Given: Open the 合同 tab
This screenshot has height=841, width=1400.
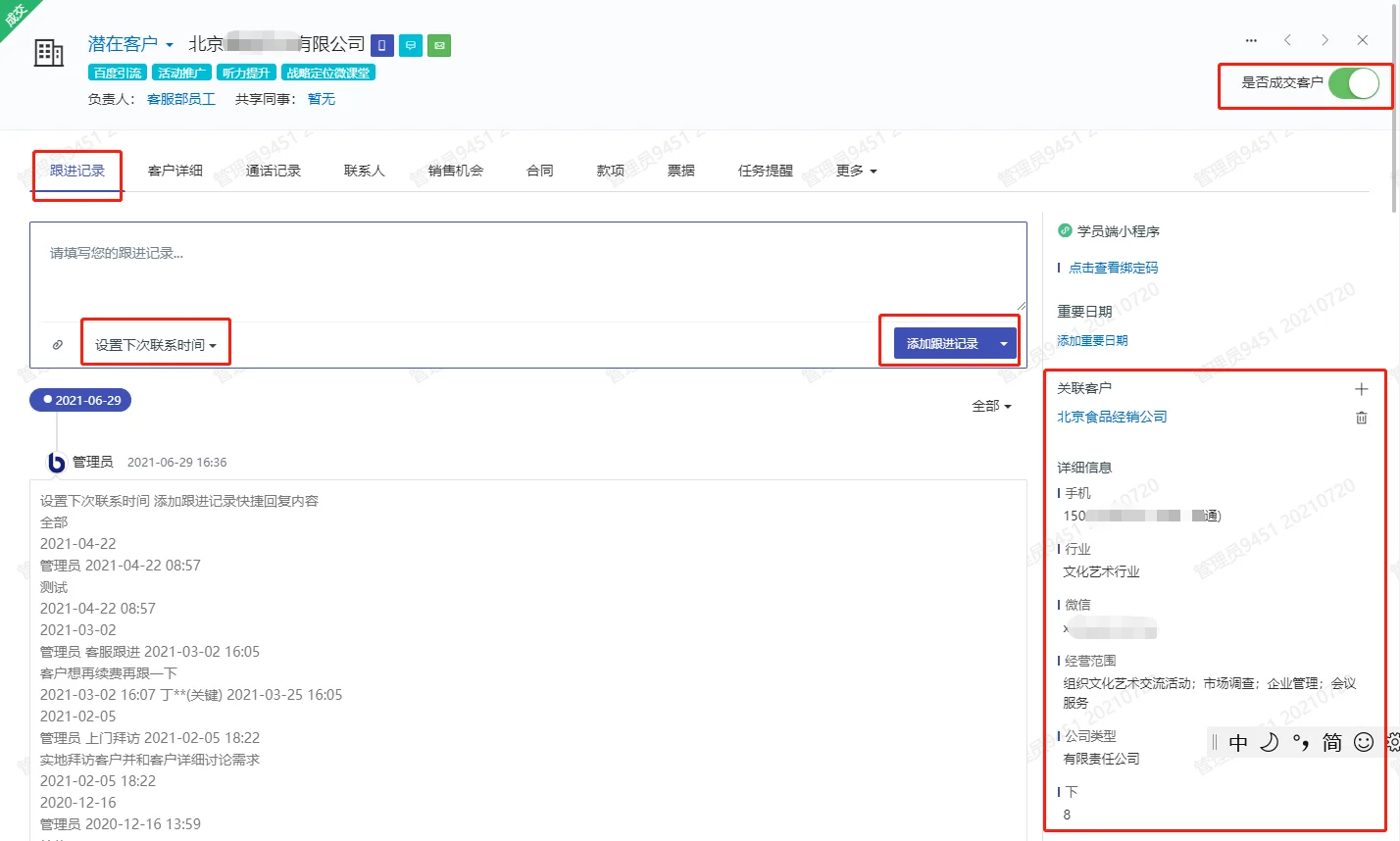Looking at the screenshot, I should pyautogui.click(x=540, y=171).
